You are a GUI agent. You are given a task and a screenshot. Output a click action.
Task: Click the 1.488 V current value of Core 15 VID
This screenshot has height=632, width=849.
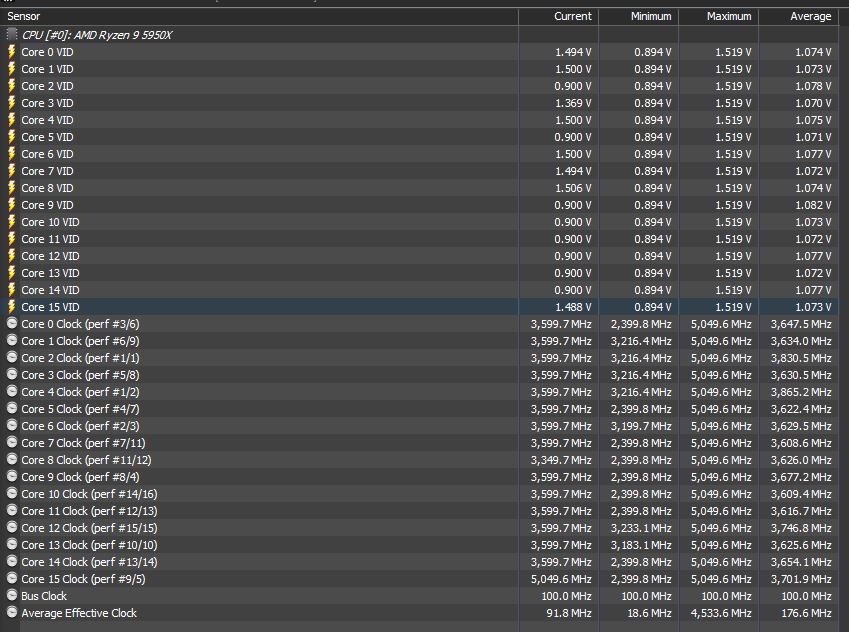(573, 307)
